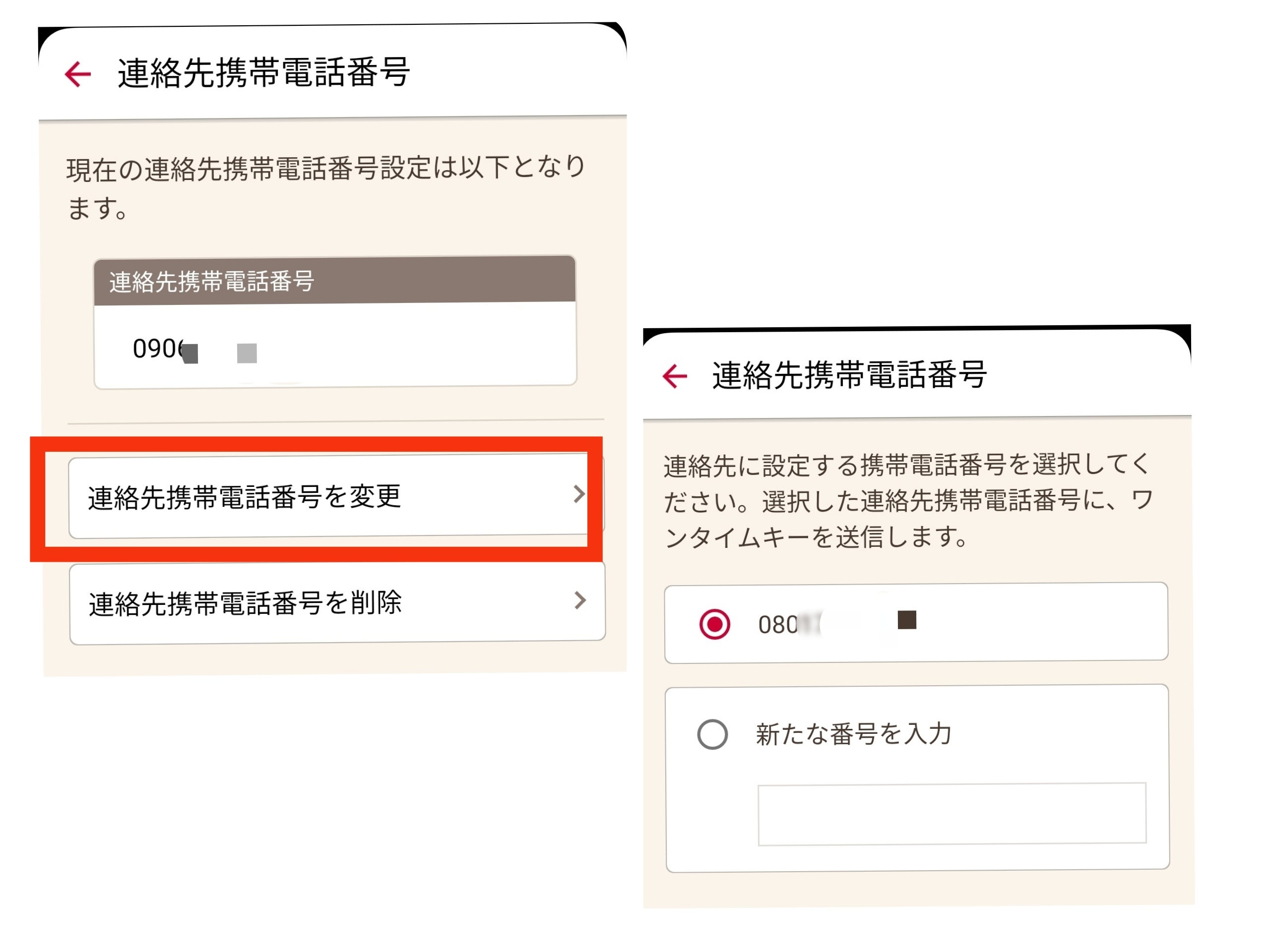Click the left screen's 連絡先携帯電話番号 page title
Image resolution: width=1270 pixels, height=952 pixels.
[x=263, y=73]
